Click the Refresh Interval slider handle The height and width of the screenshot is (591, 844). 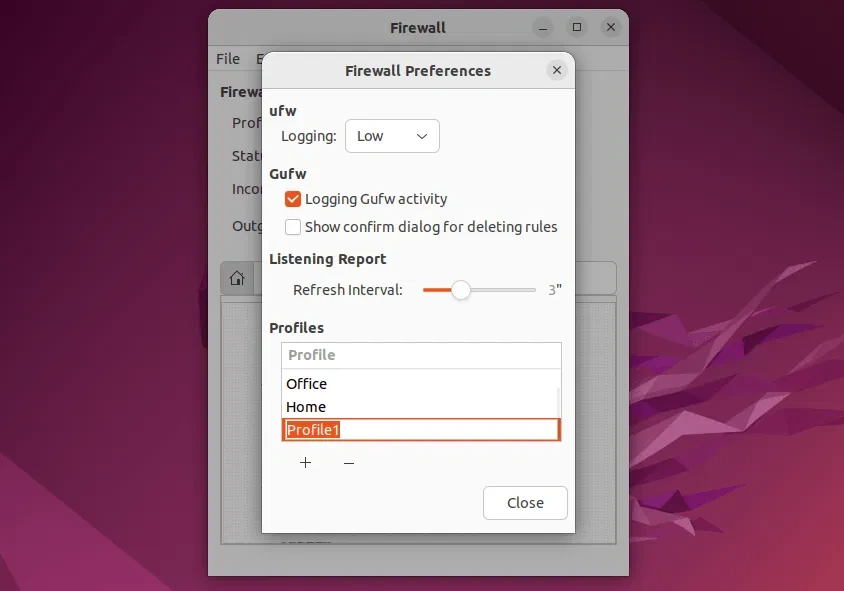point(460,290)
